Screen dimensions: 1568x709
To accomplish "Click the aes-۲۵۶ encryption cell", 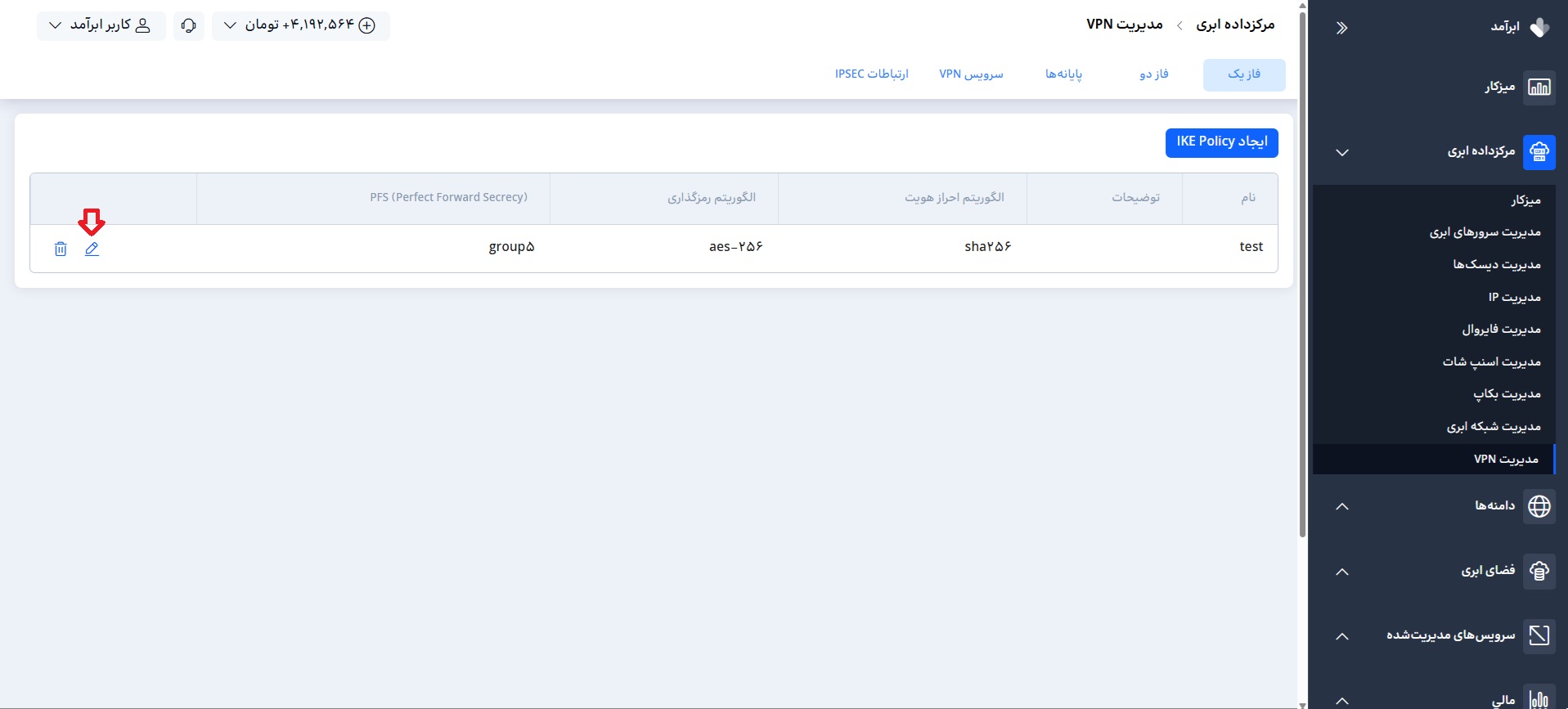I will click(x=735, y=247).
